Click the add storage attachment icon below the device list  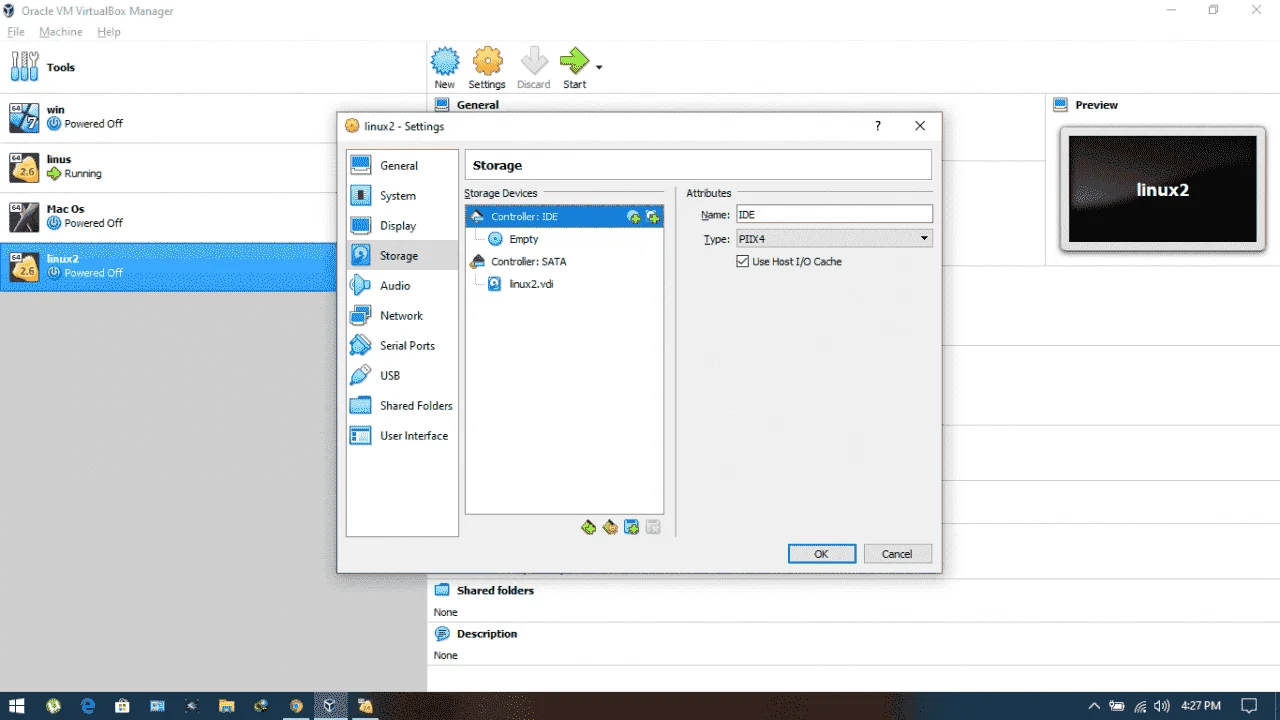(x=632, y=527)
